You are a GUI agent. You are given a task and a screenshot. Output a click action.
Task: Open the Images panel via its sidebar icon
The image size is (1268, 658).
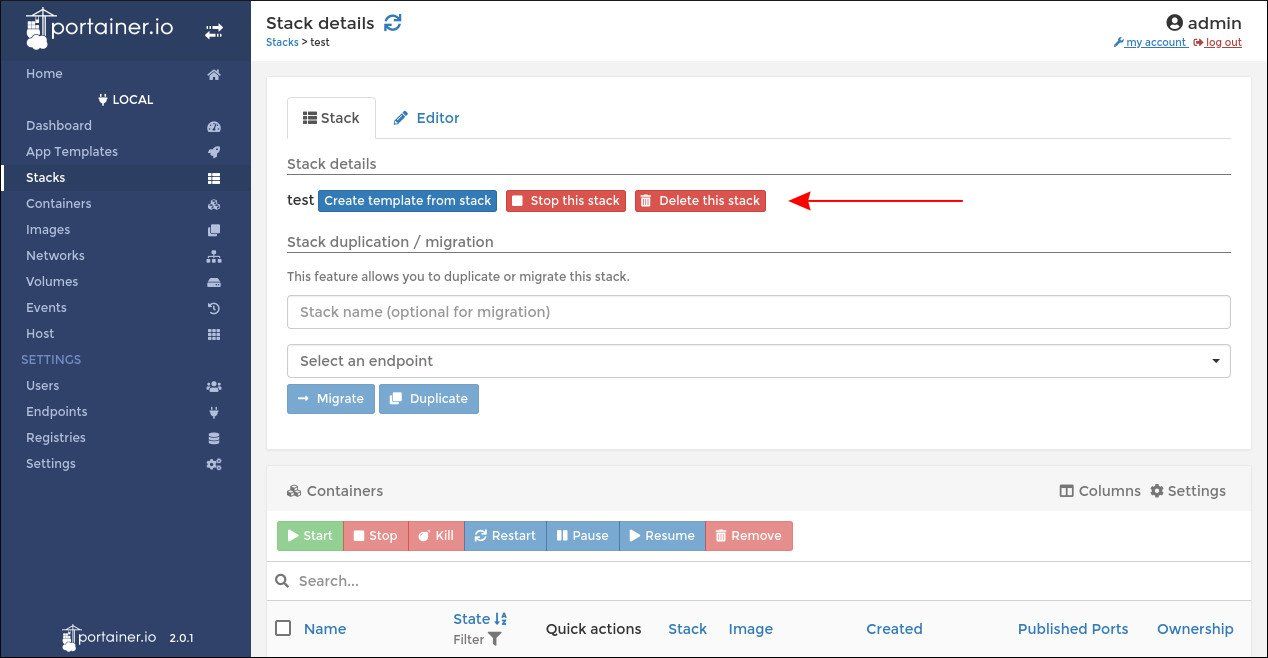click(214, 229)
